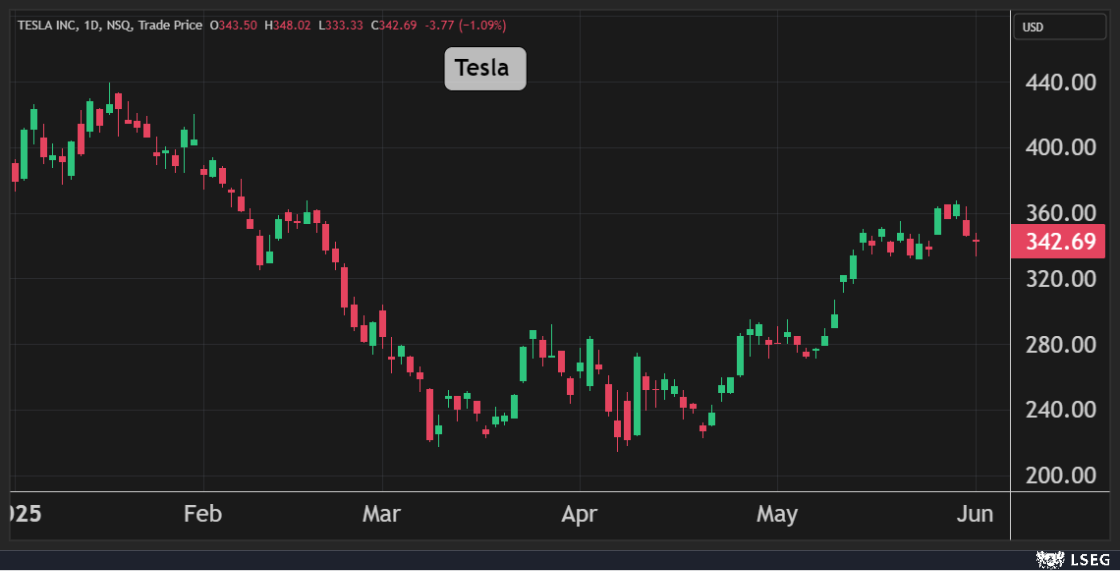Open the USD currency selector
1120x571 pixels.
(1059, 27)
